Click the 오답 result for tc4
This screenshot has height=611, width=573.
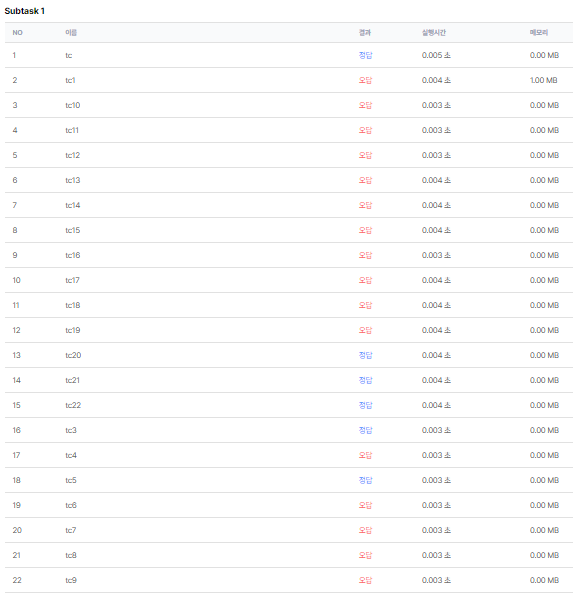[x=365, y=455]
